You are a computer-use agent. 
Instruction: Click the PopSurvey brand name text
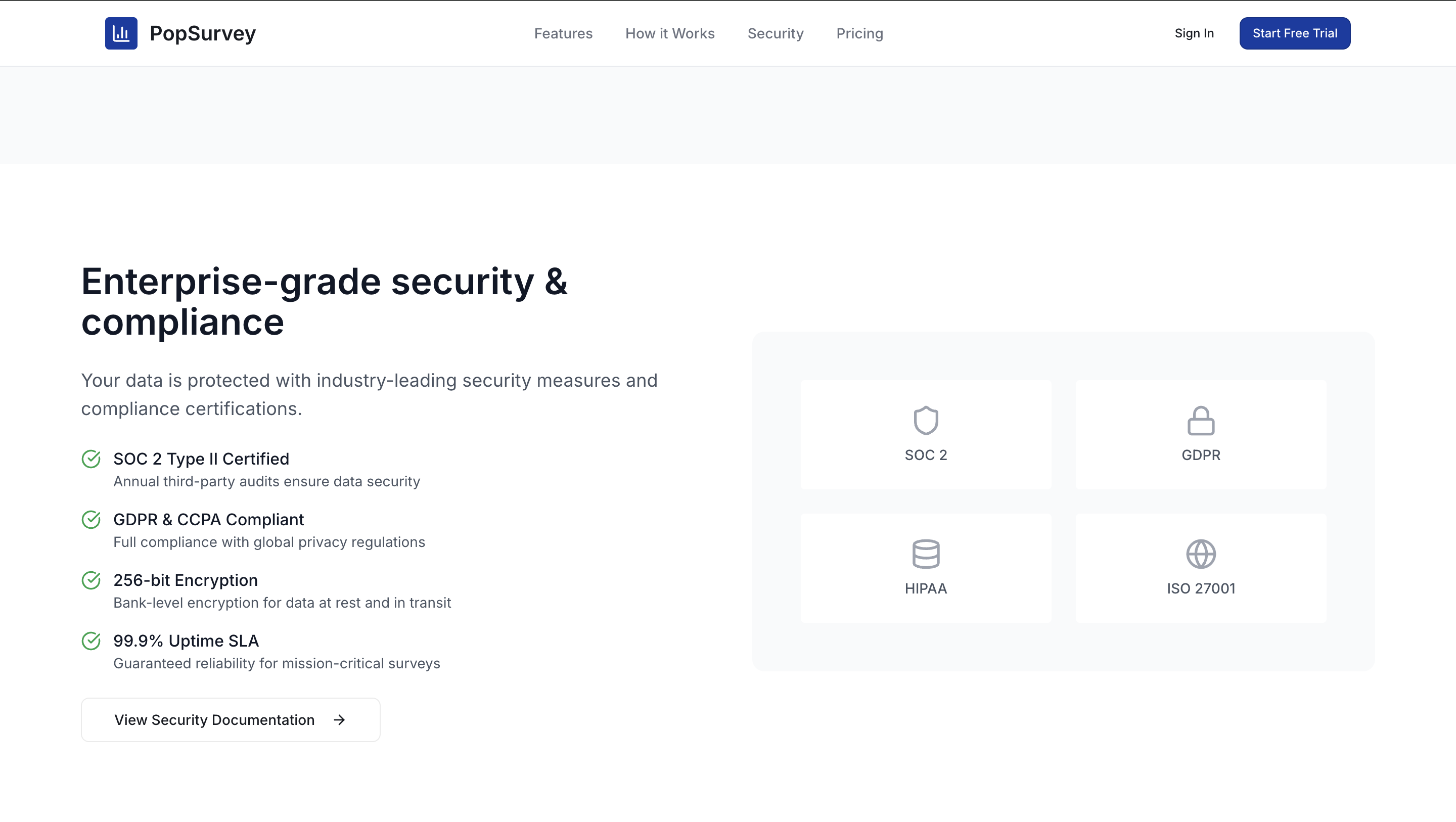[x=202, y=33]
